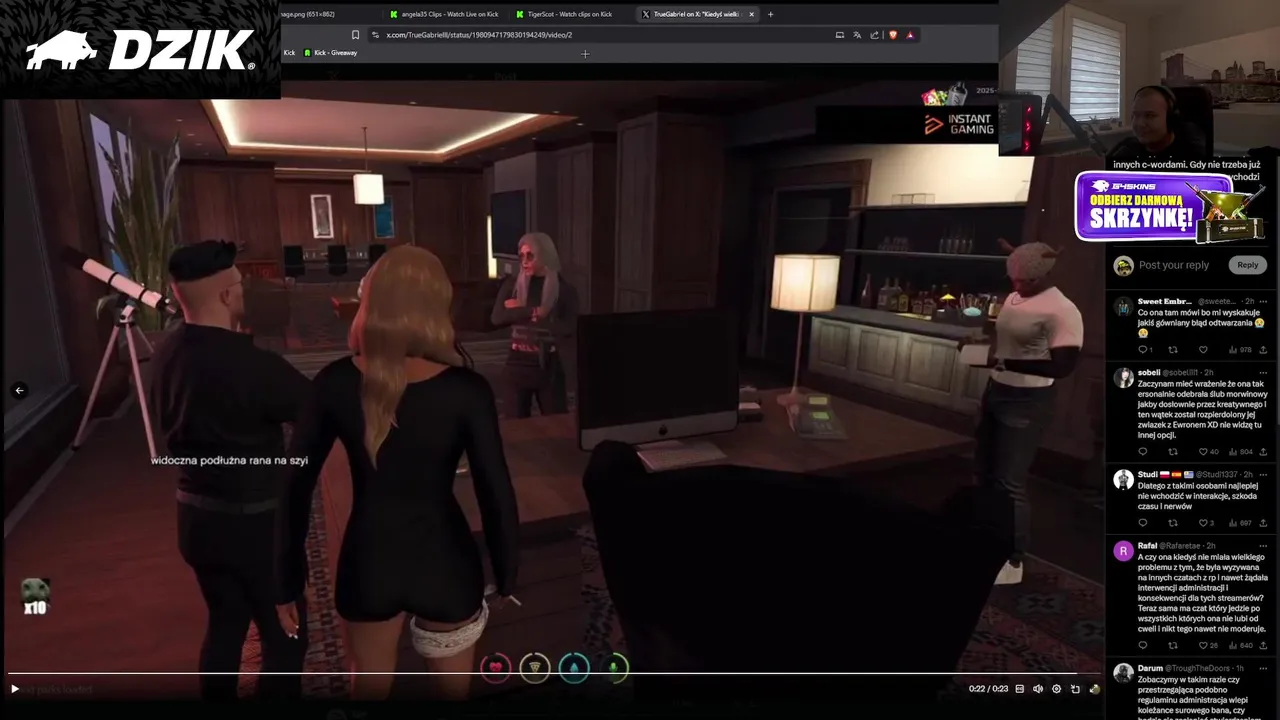The image size is (1280, 720).
Task: Share Sweet Embr... comment
Action: click(1263, 350)
